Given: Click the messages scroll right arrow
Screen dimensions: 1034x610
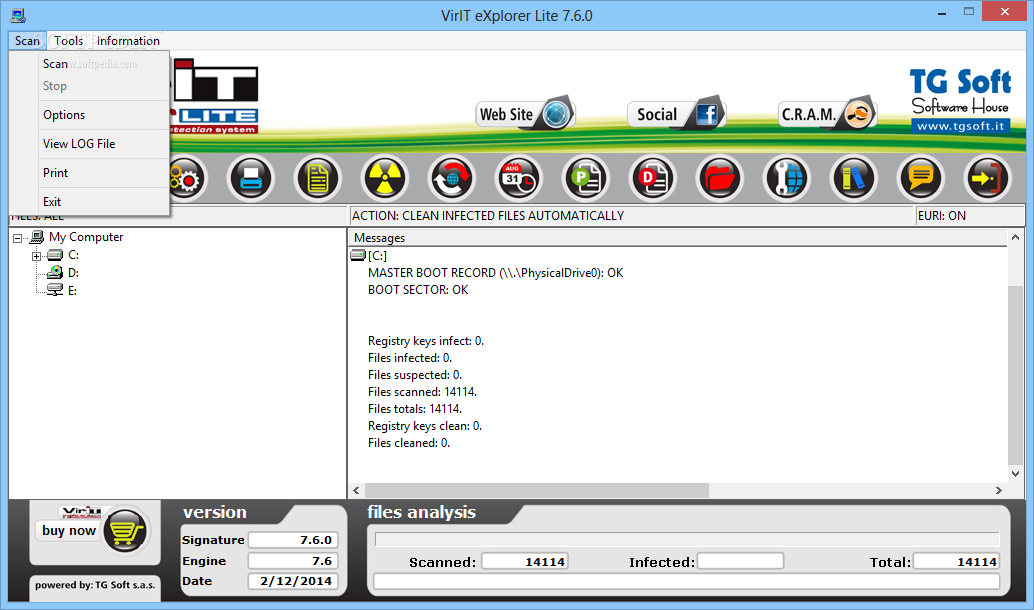Looking at the screenshot, I should pyautogui.click(x=999, y=491).
